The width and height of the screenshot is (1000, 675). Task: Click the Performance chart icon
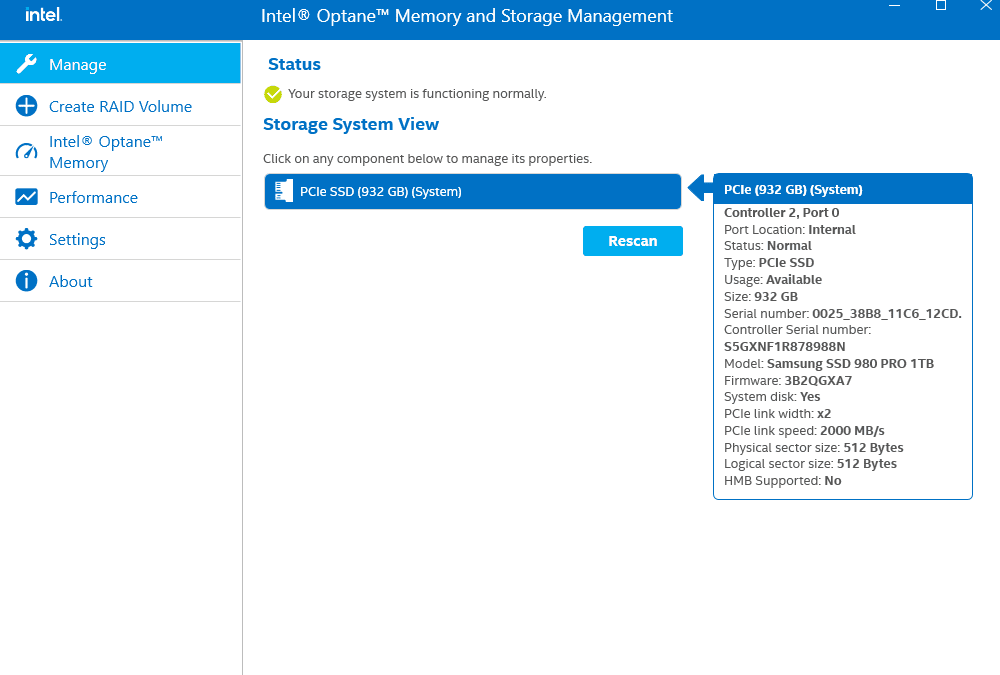26,197
